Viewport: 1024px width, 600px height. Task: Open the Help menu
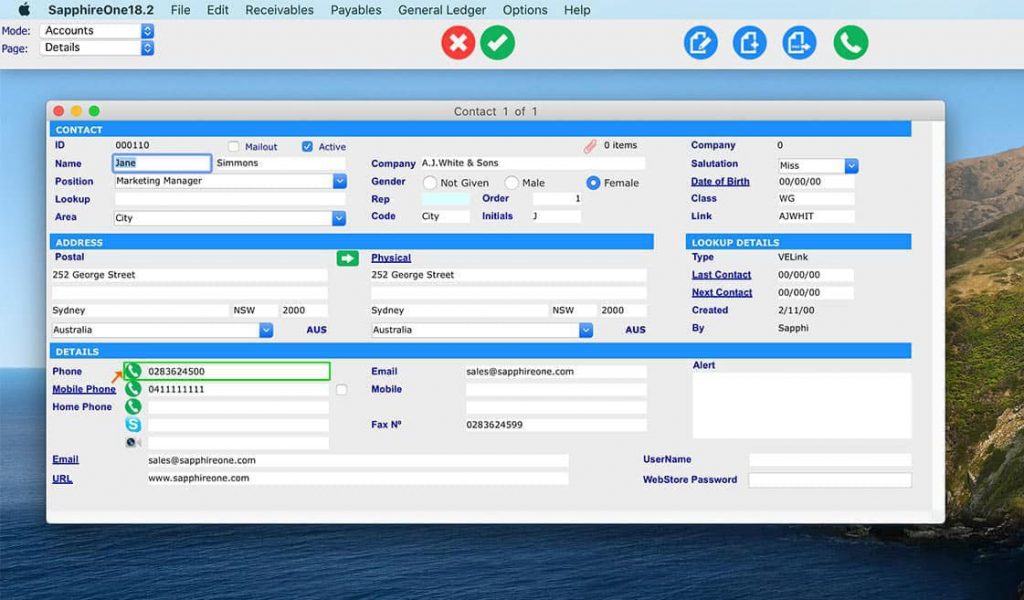click(x=577, y=10)
